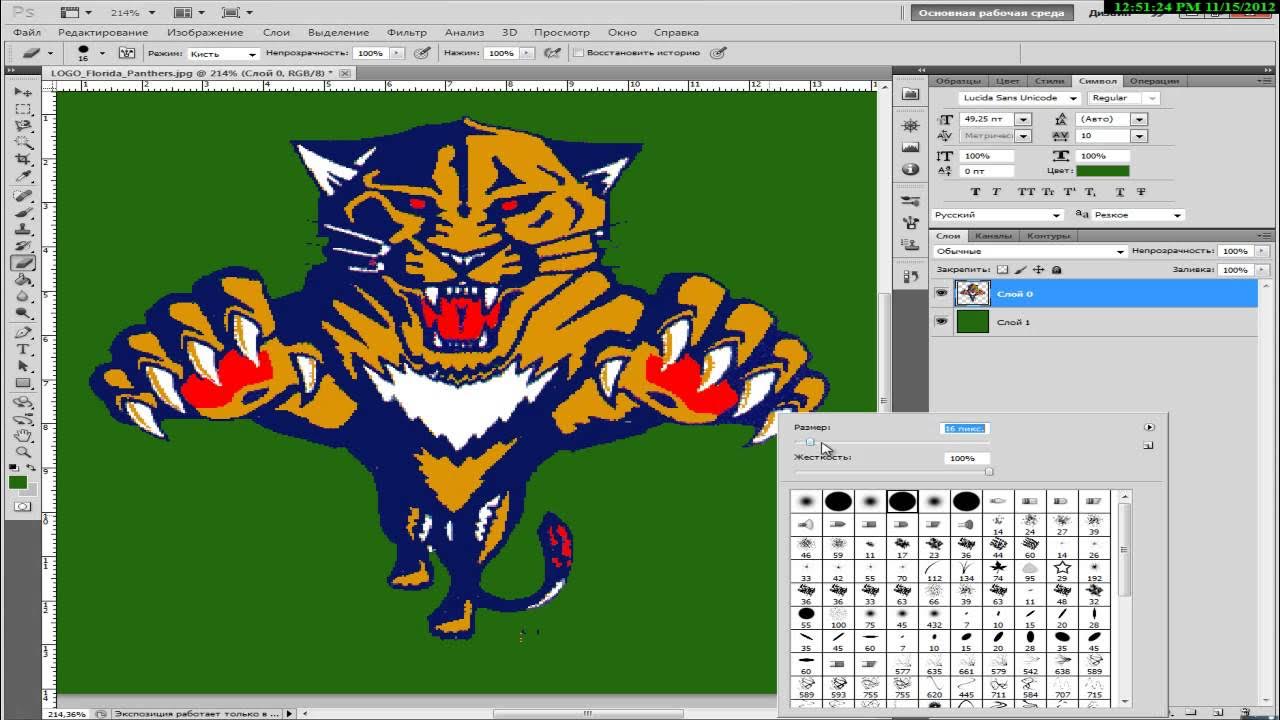The image size is (1280, 720).
Task: Click foreground color swatch in toolbox
Action: [18, 483]
